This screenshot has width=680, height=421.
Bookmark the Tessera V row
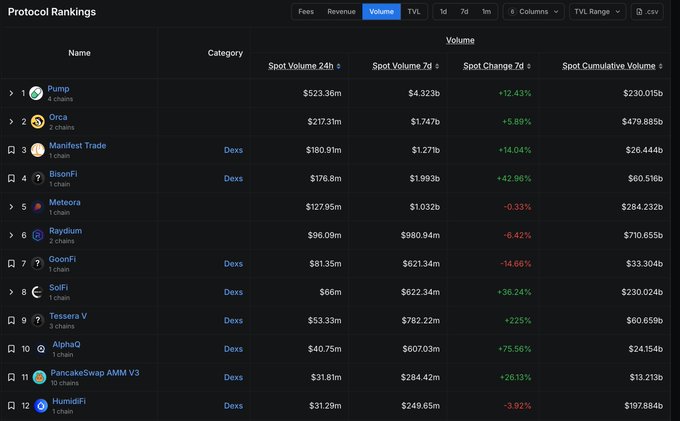pos(11,320)
